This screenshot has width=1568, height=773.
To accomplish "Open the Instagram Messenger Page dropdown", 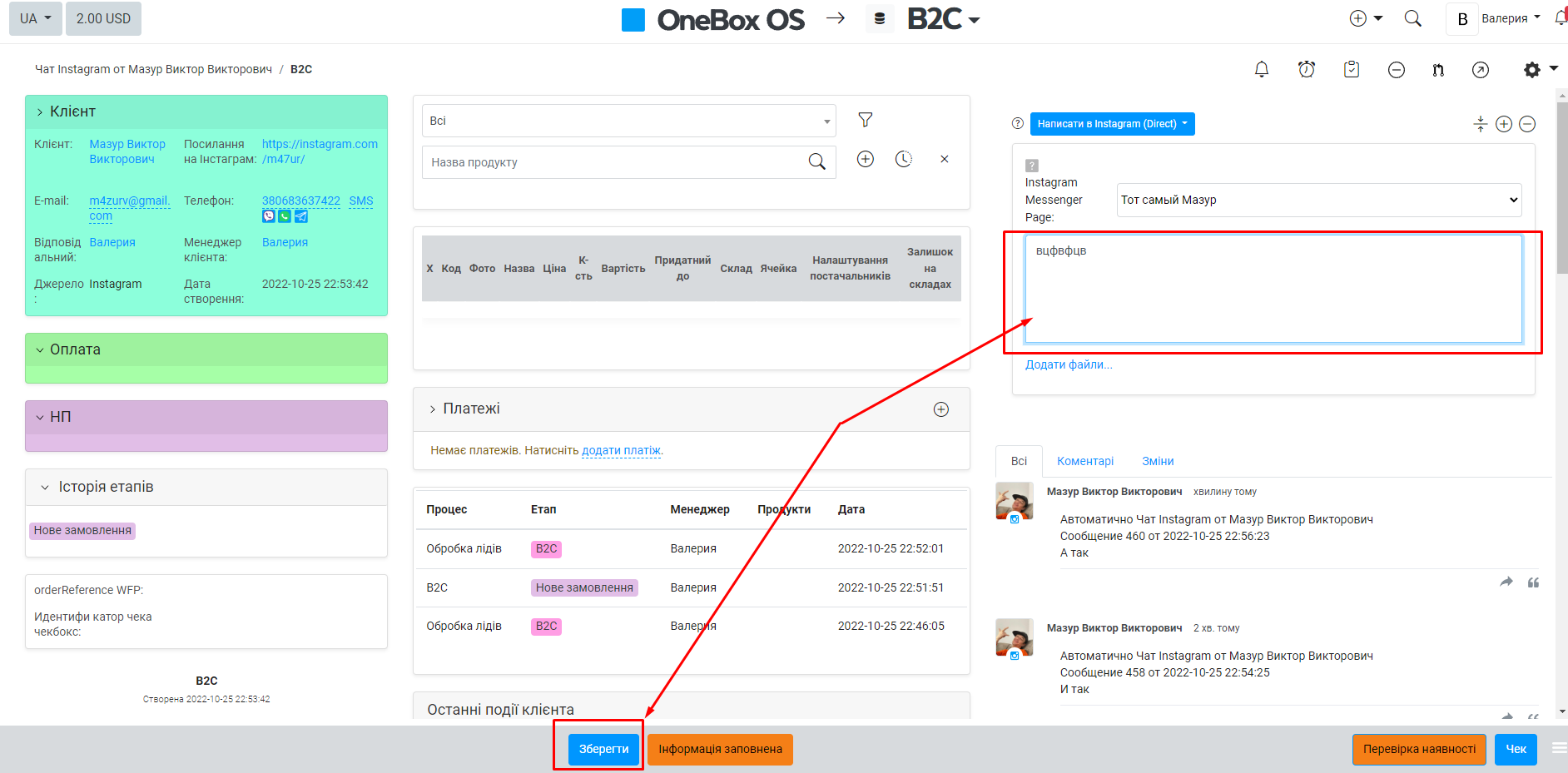I will pyautogui.click(x=1318, y=200).
